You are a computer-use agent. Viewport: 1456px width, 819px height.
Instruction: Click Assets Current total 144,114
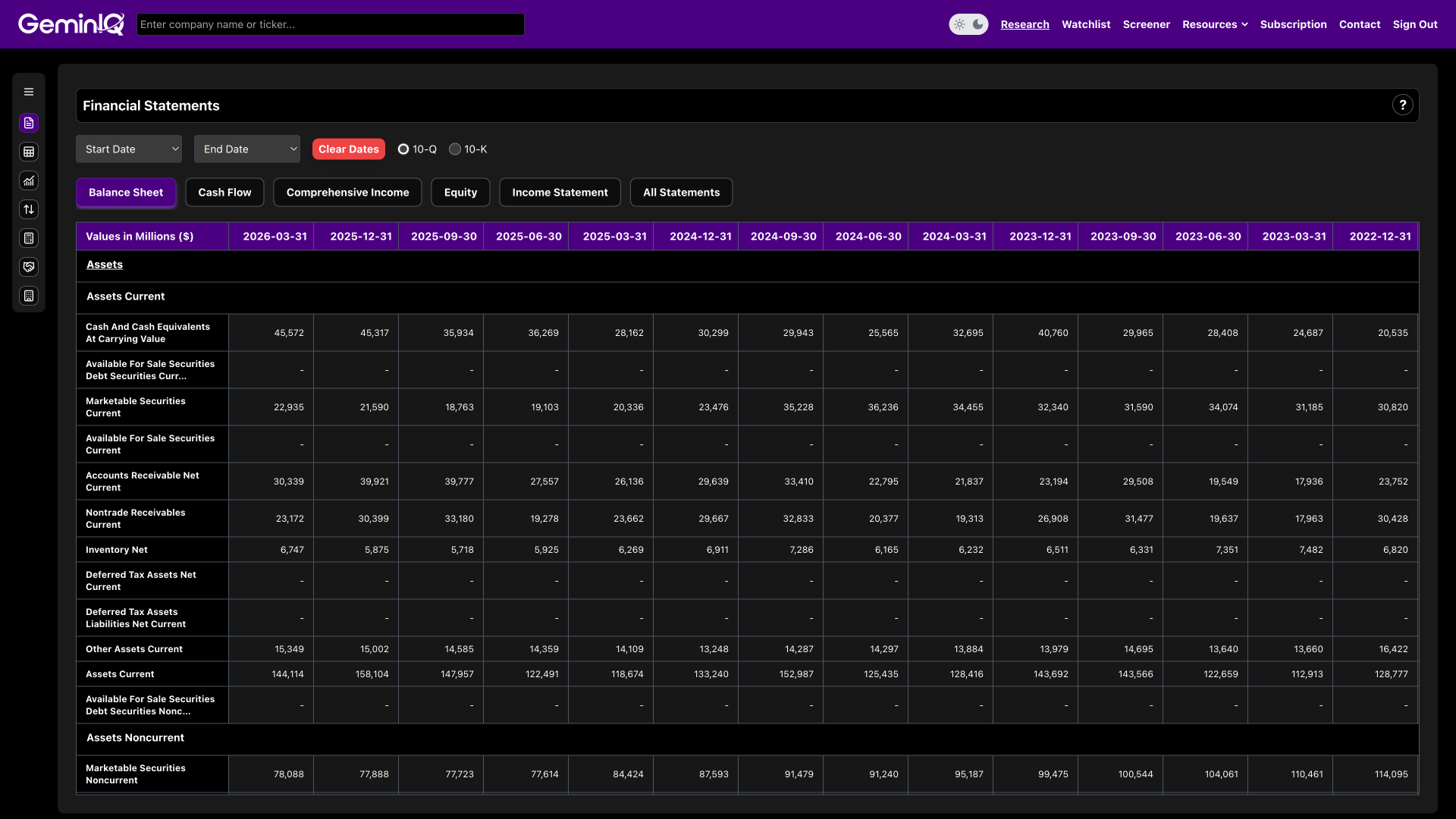pos(287,674)
